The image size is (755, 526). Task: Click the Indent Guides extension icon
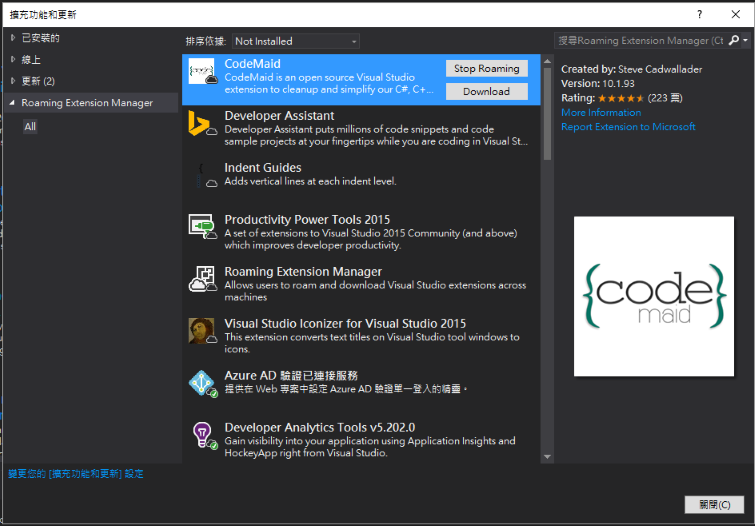[203, 177]
